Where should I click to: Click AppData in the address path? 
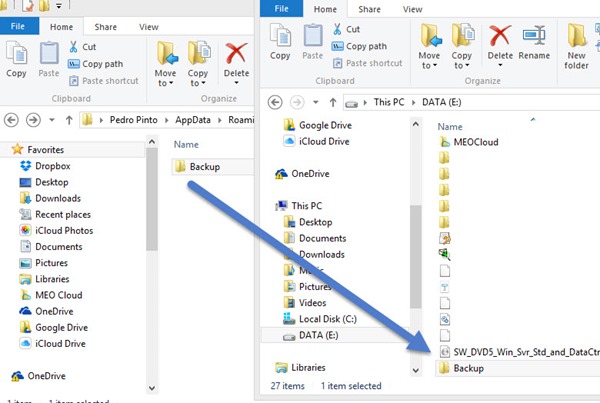click(x=193, y=120)
